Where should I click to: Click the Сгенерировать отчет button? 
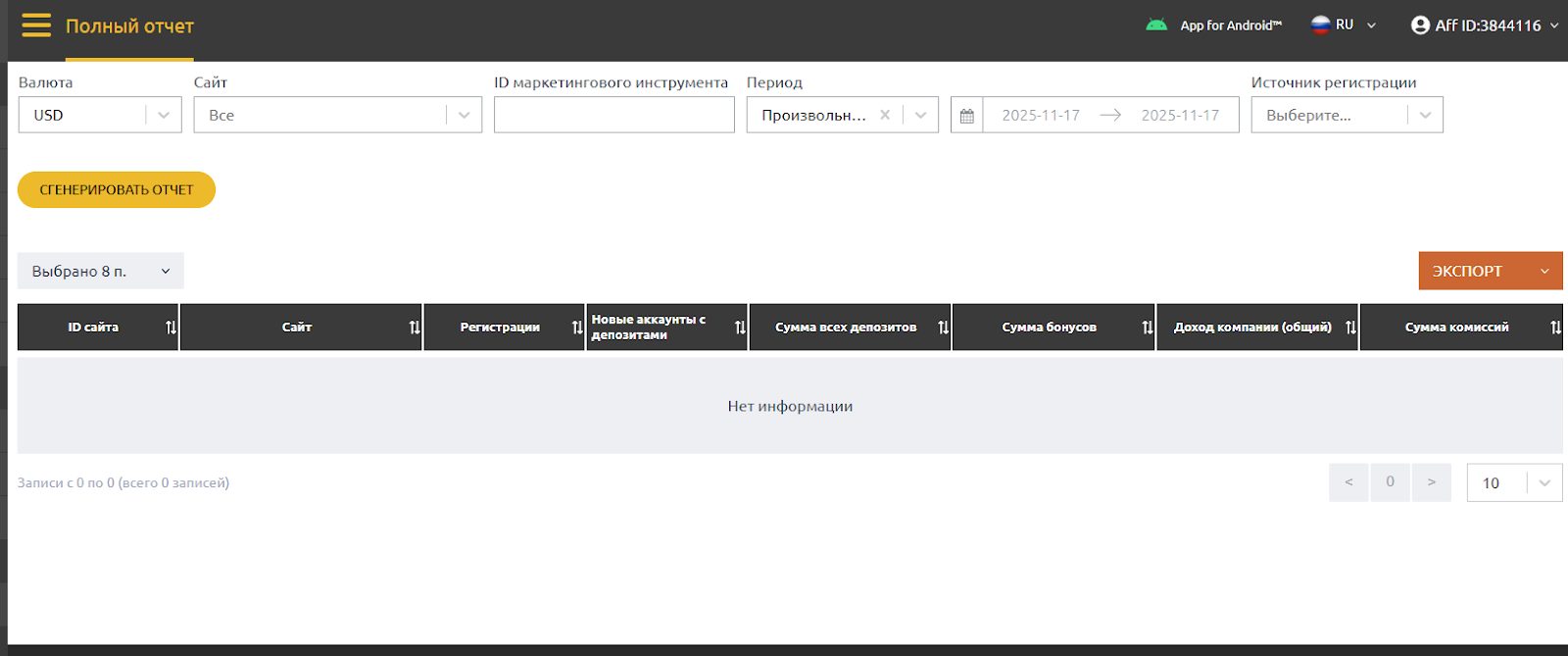[117, 190]
